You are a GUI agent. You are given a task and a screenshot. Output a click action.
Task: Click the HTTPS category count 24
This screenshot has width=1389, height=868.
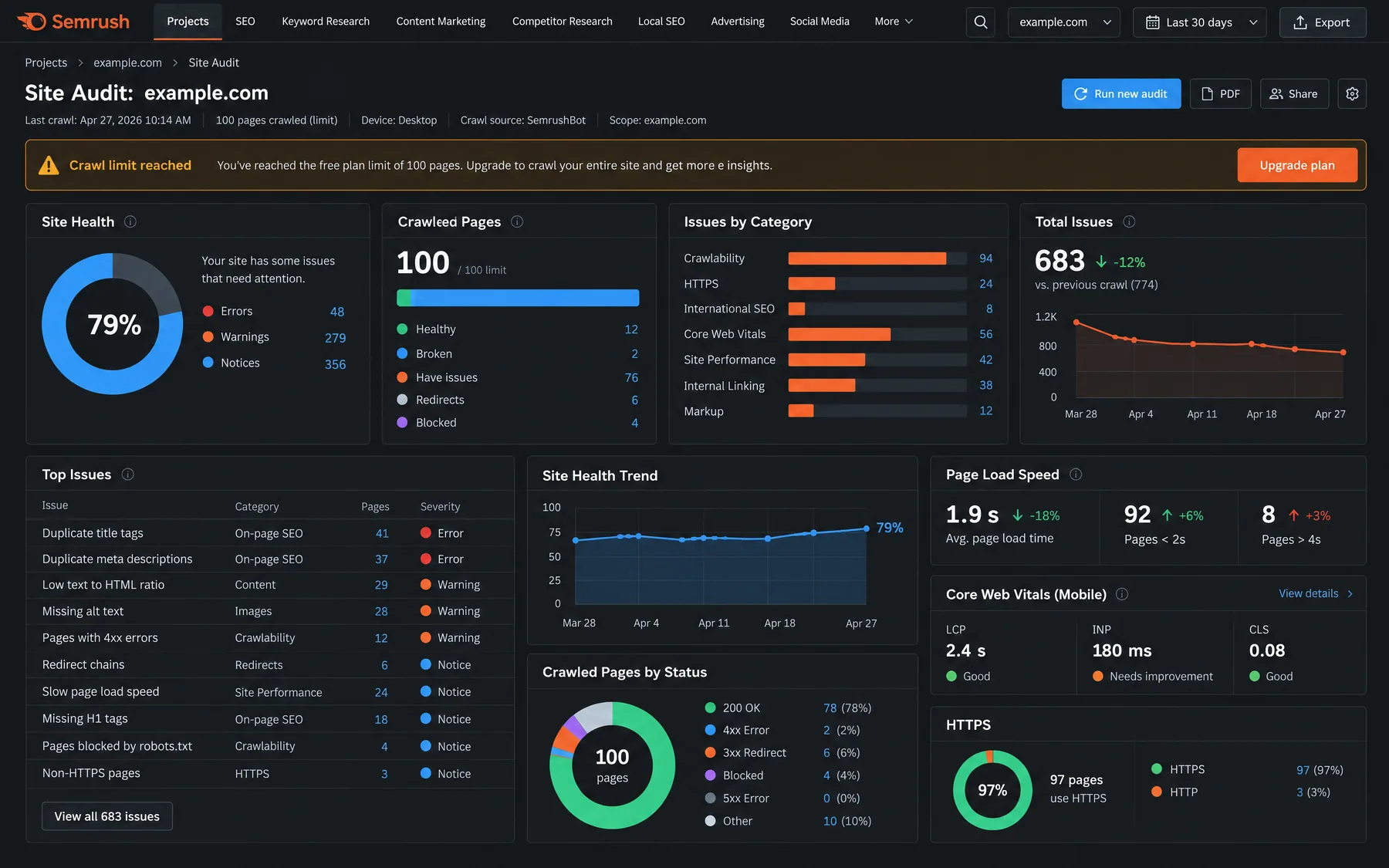(x=986, y=284)
